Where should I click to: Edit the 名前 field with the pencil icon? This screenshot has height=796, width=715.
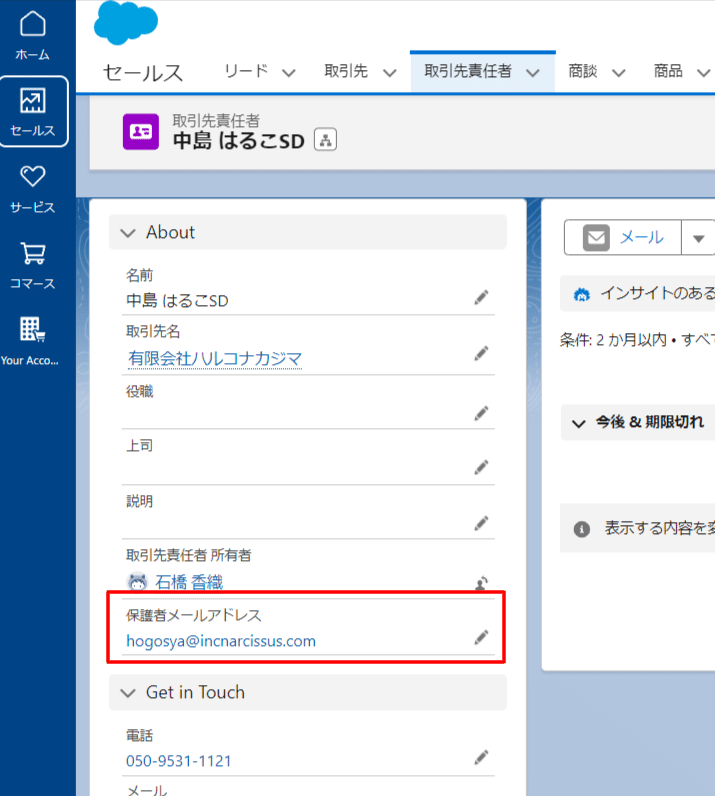pos(481,297)
